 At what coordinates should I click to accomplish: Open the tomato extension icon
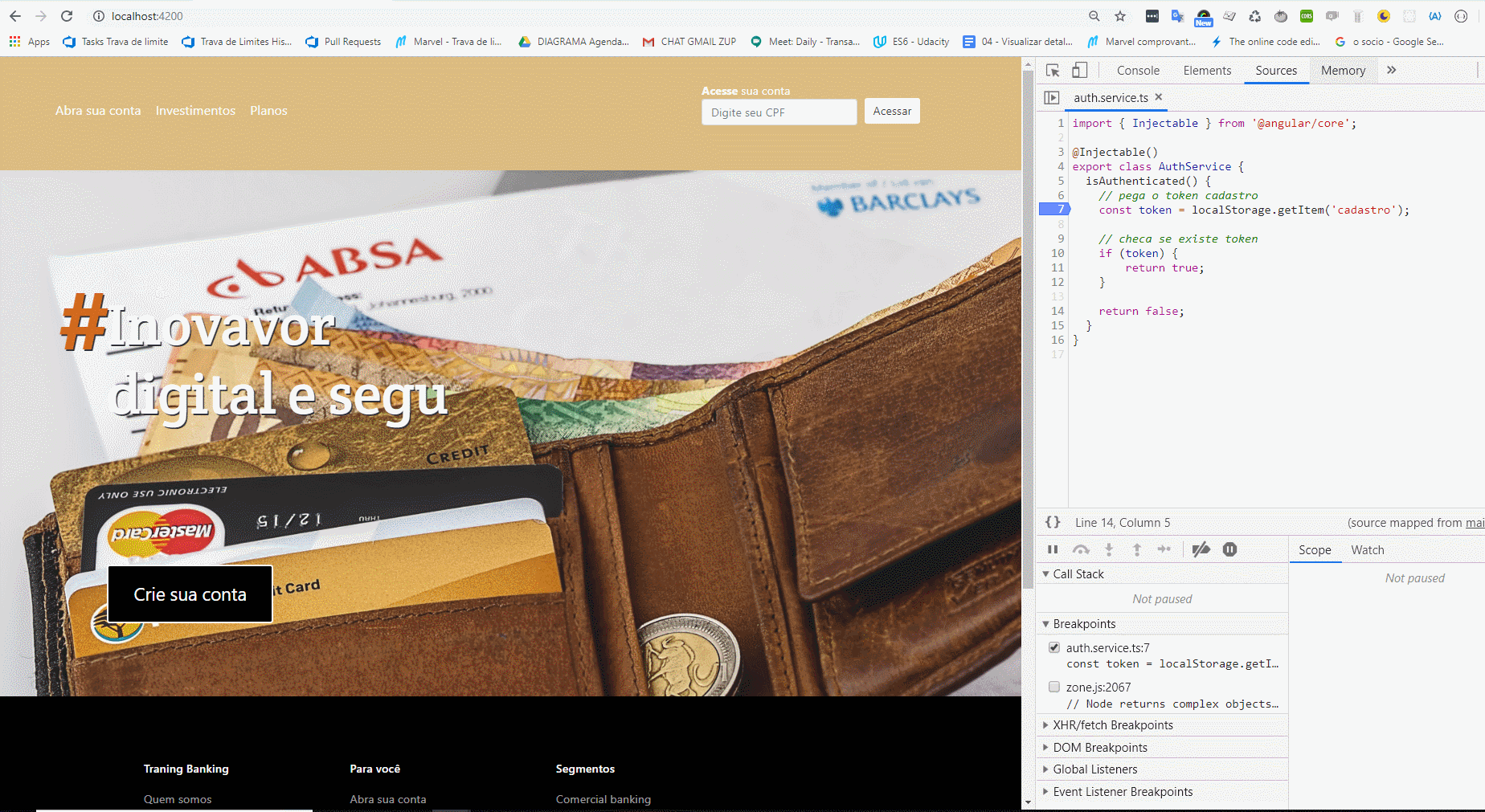tap(1281, 16)
